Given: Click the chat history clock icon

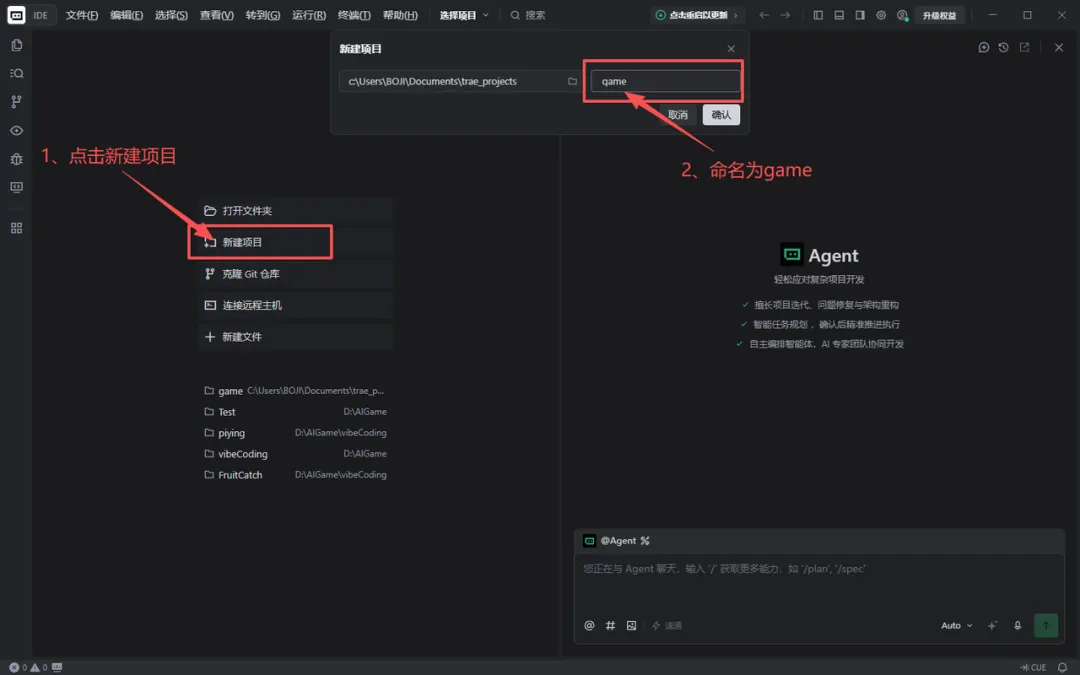Looking at the screenshot, I should [1004, 48].
